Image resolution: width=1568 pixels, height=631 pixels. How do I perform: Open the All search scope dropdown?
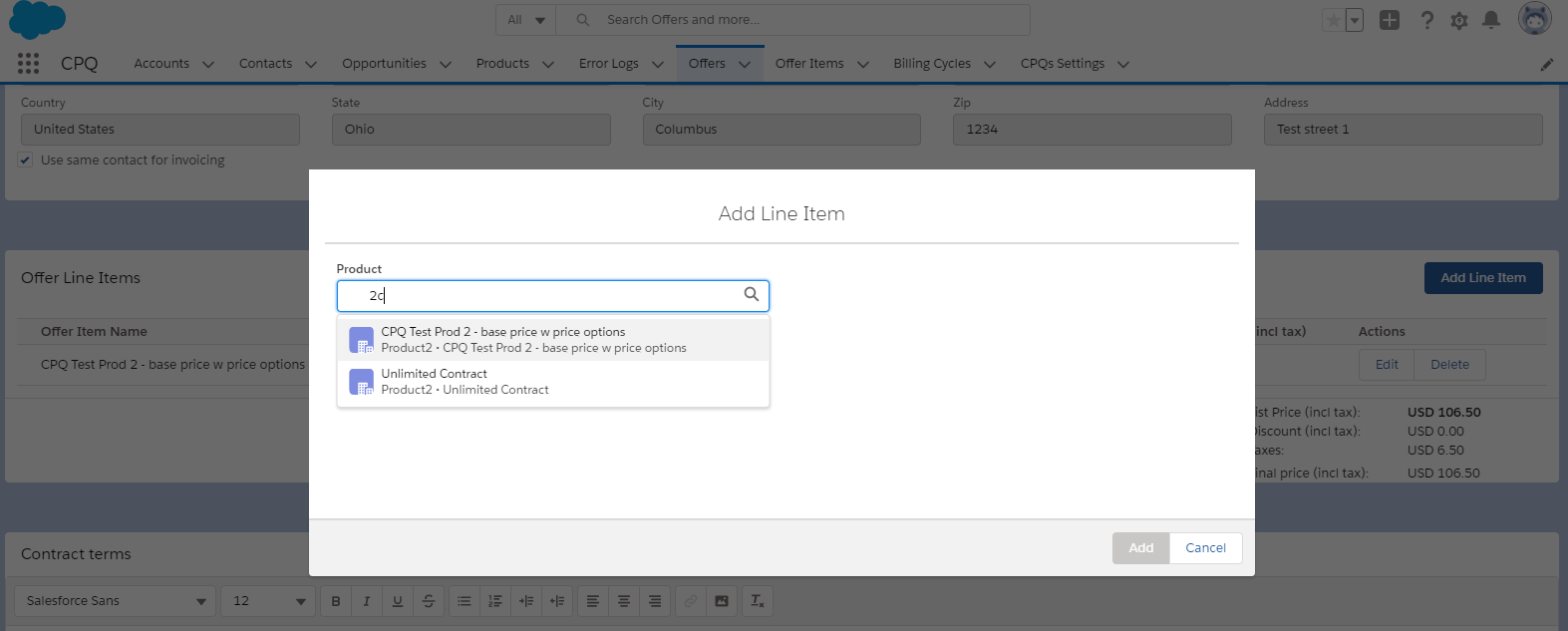(526, 20)
